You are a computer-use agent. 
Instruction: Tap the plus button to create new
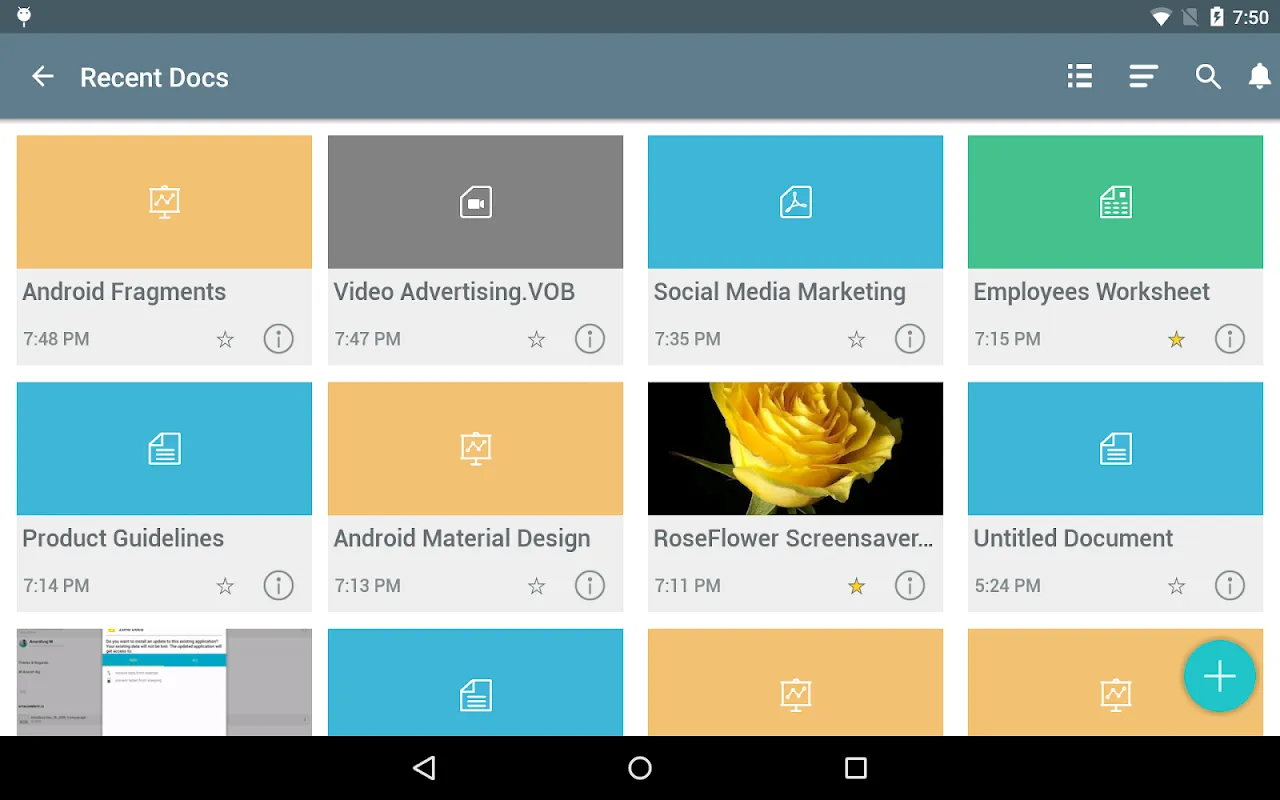pyautogui.click(x=1219, y=677)
